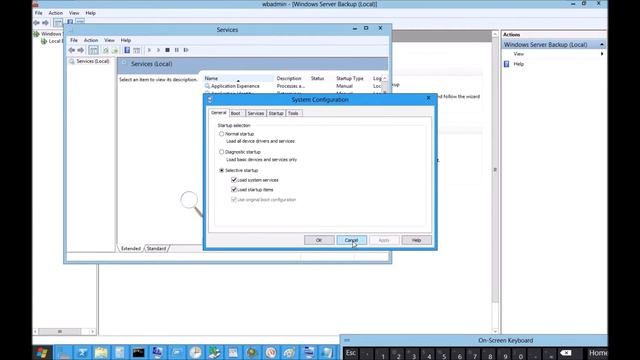This screenshot has width=640, height=360.
Task: Switch to Standard tab in Services window
Action: (x=156, y=249)
